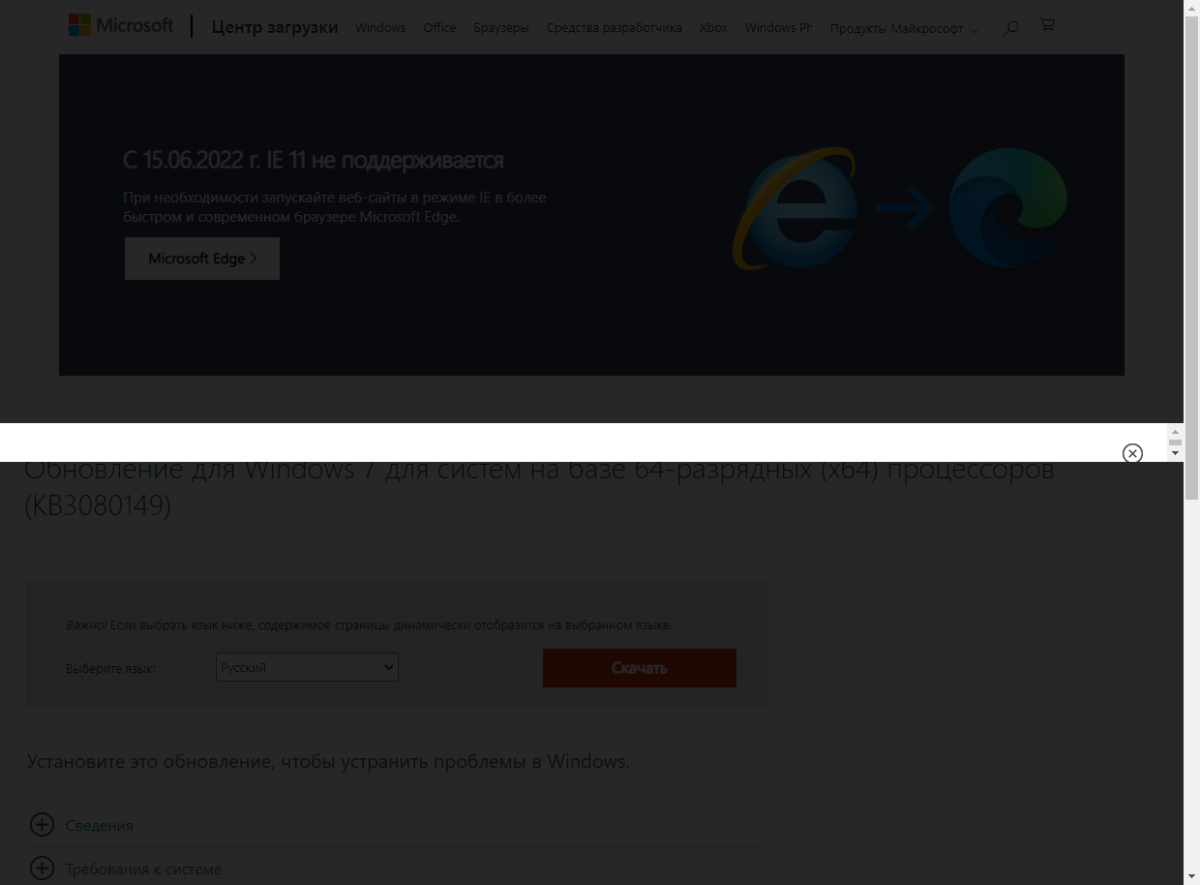Click the Выберите язык label
The width and height of the screenshot is (1200, 885).
coord(111,668)
